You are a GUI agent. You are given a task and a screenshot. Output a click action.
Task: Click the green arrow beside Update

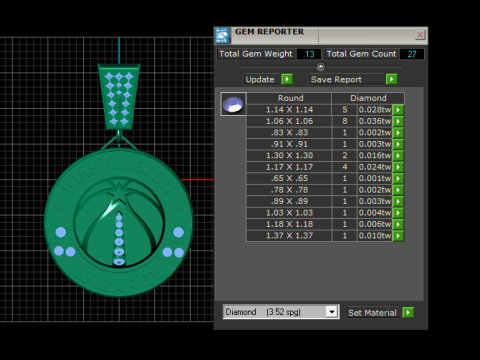tap(287, 79)
